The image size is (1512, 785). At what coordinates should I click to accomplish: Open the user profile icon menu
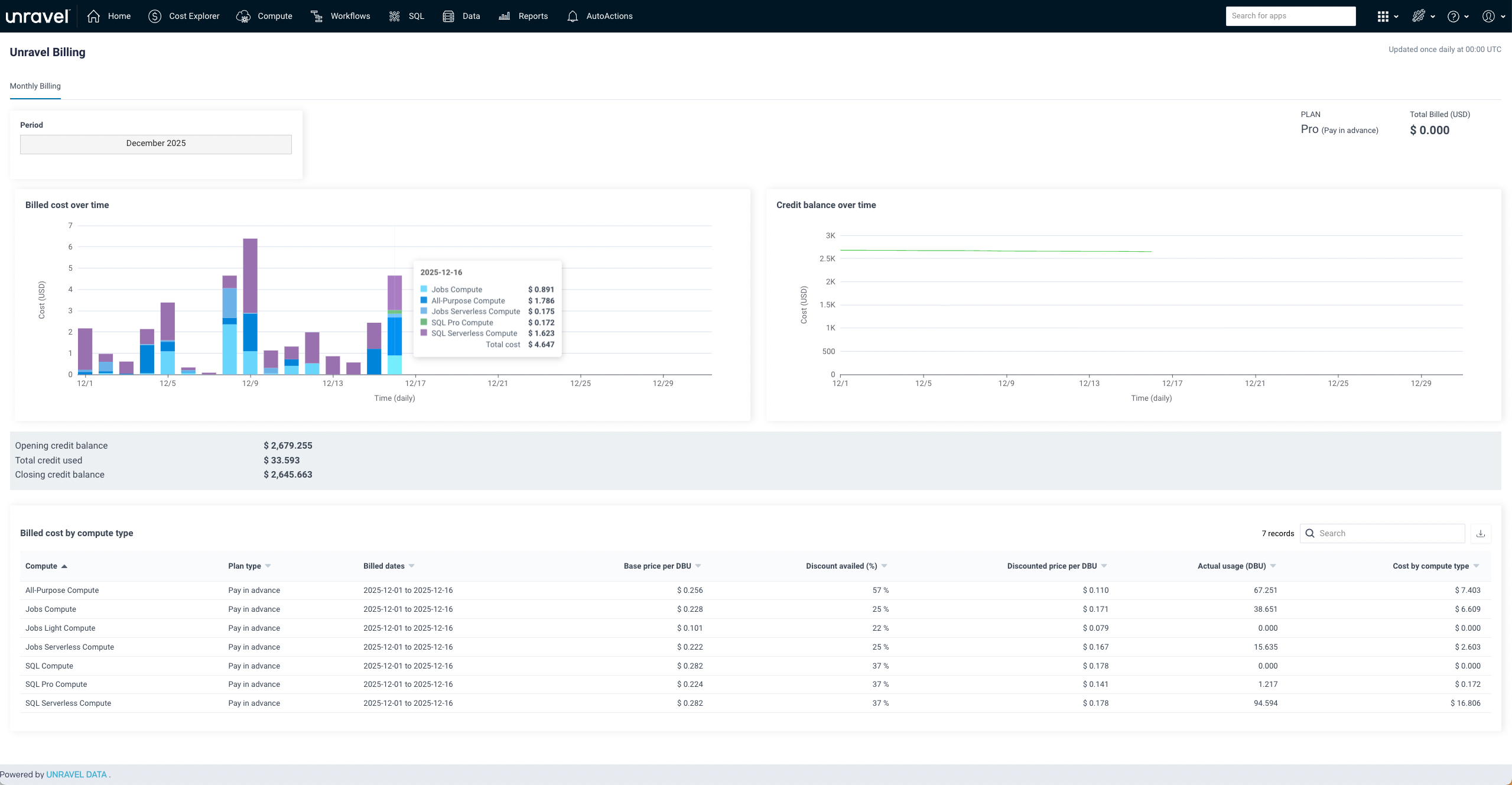1489,17
